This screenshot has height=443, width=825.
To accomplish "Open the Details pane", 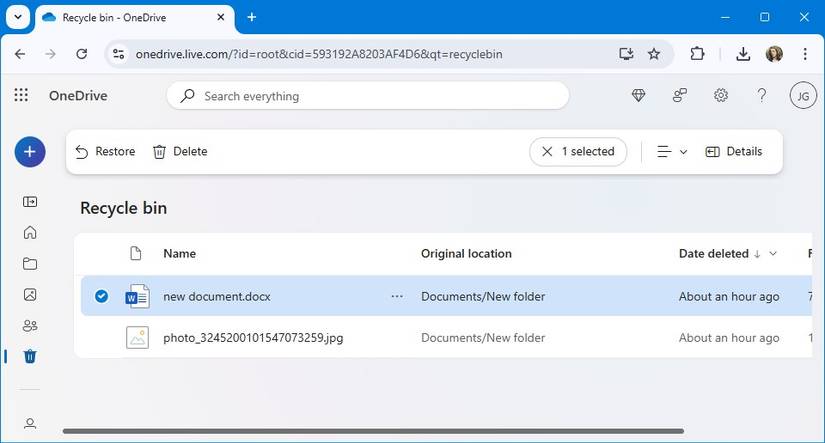I will click(x=733, y=152).
